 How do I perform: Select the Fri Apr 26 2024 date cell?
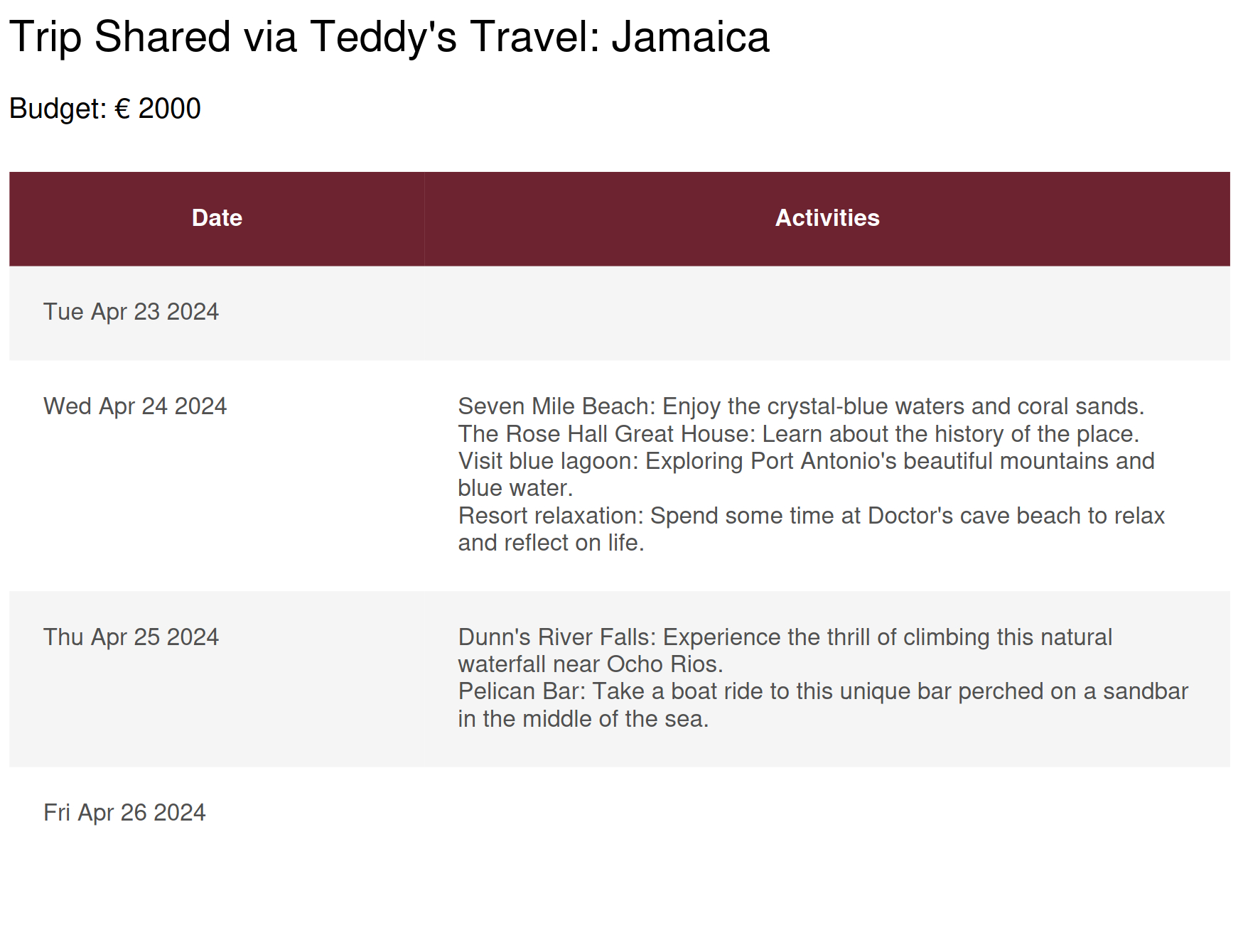(124, 813)
